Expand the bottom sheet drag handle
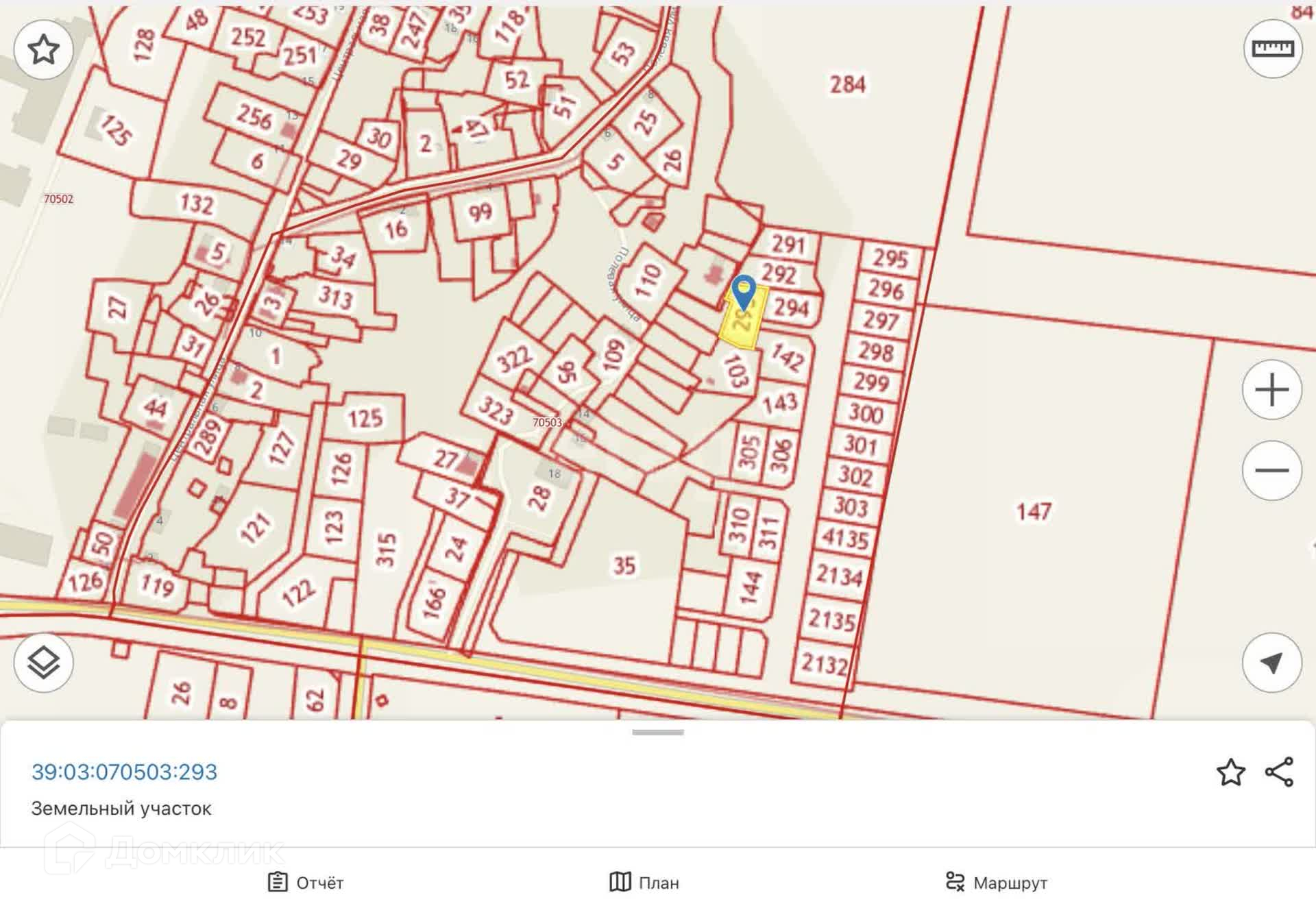Viewport: 1316px width, 910px height. (658, 733)
